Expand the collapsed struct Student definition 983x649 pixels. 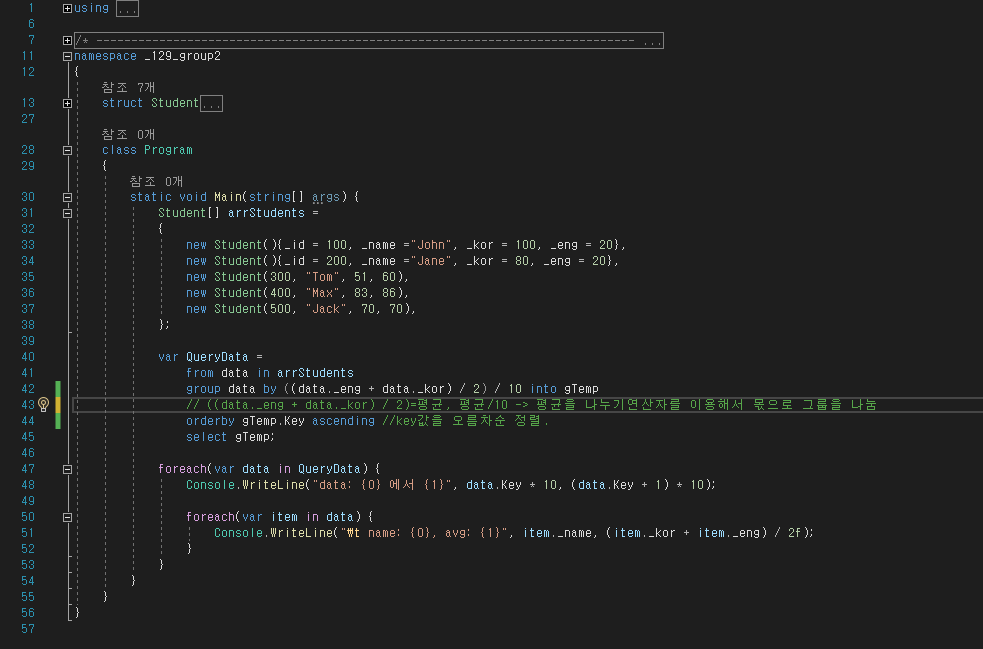(67, 103)
